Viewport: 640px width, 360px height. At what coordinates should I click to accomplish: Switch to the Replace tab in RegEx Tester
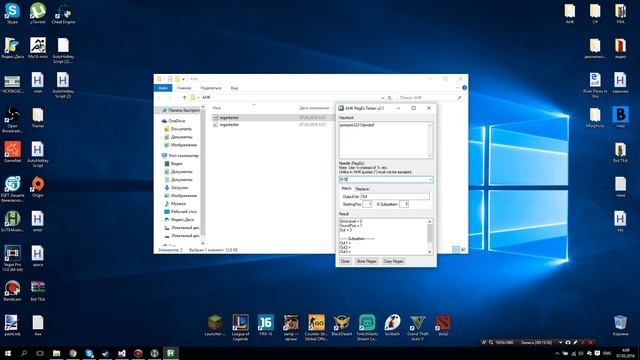tap(362, 189)
